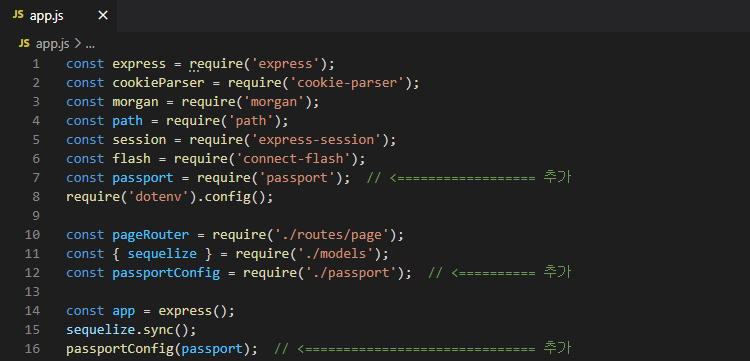Click the path variable on line 4

[127, 120]
